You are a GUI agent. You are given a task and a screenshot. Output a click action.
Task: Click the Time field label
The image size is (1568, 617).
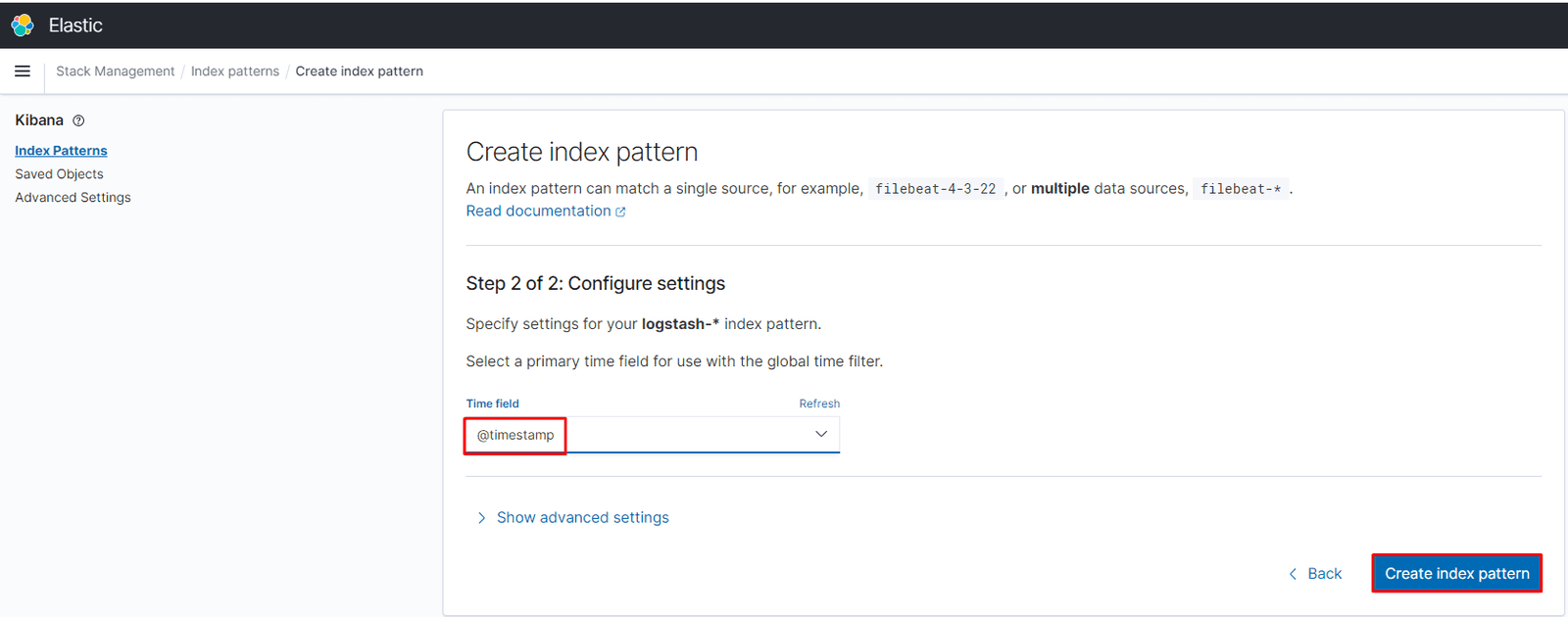[x=493, y=403]
